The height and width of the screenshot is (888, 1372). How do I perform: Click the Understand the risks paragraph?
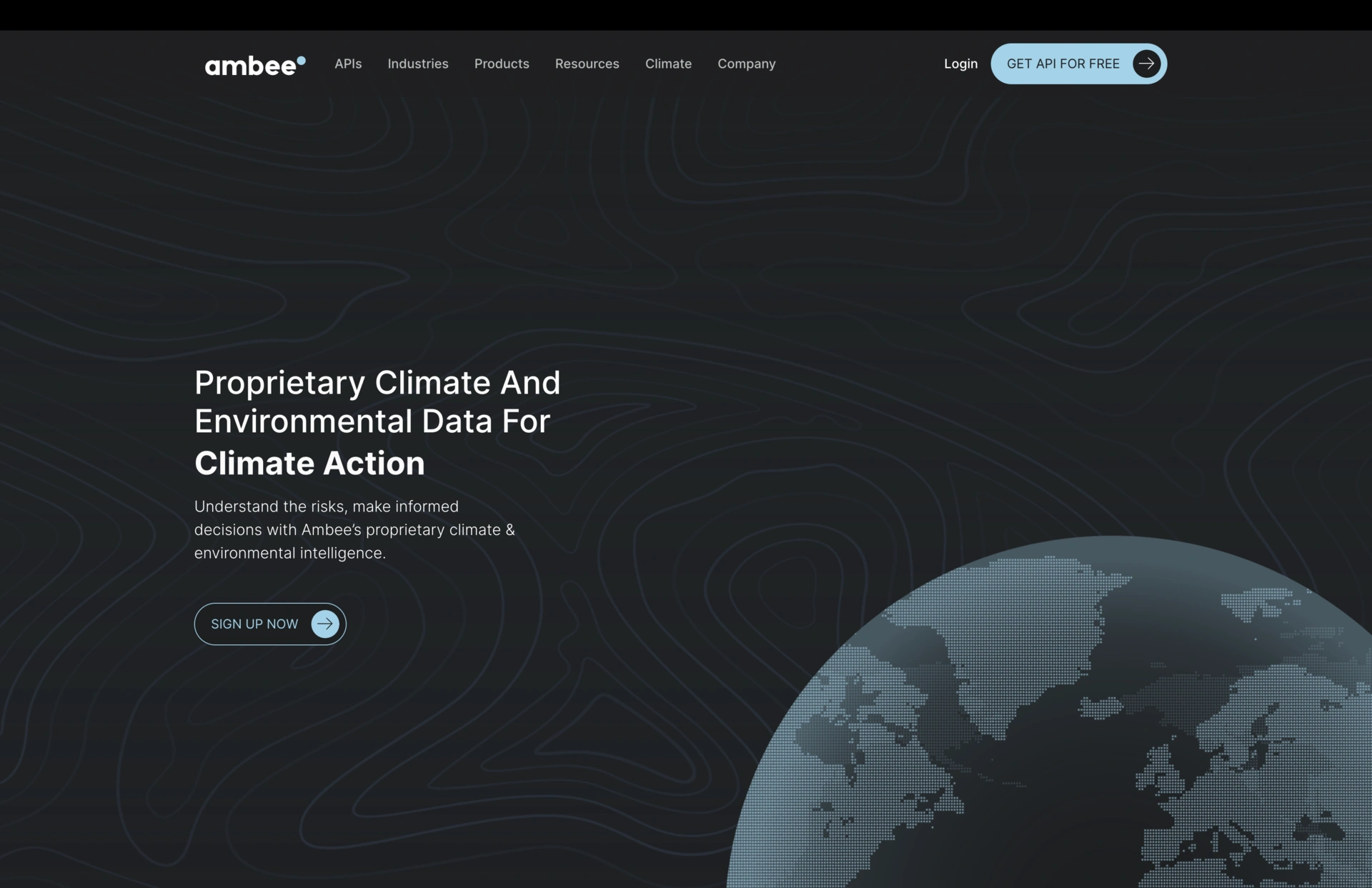[x=354, y=529]
